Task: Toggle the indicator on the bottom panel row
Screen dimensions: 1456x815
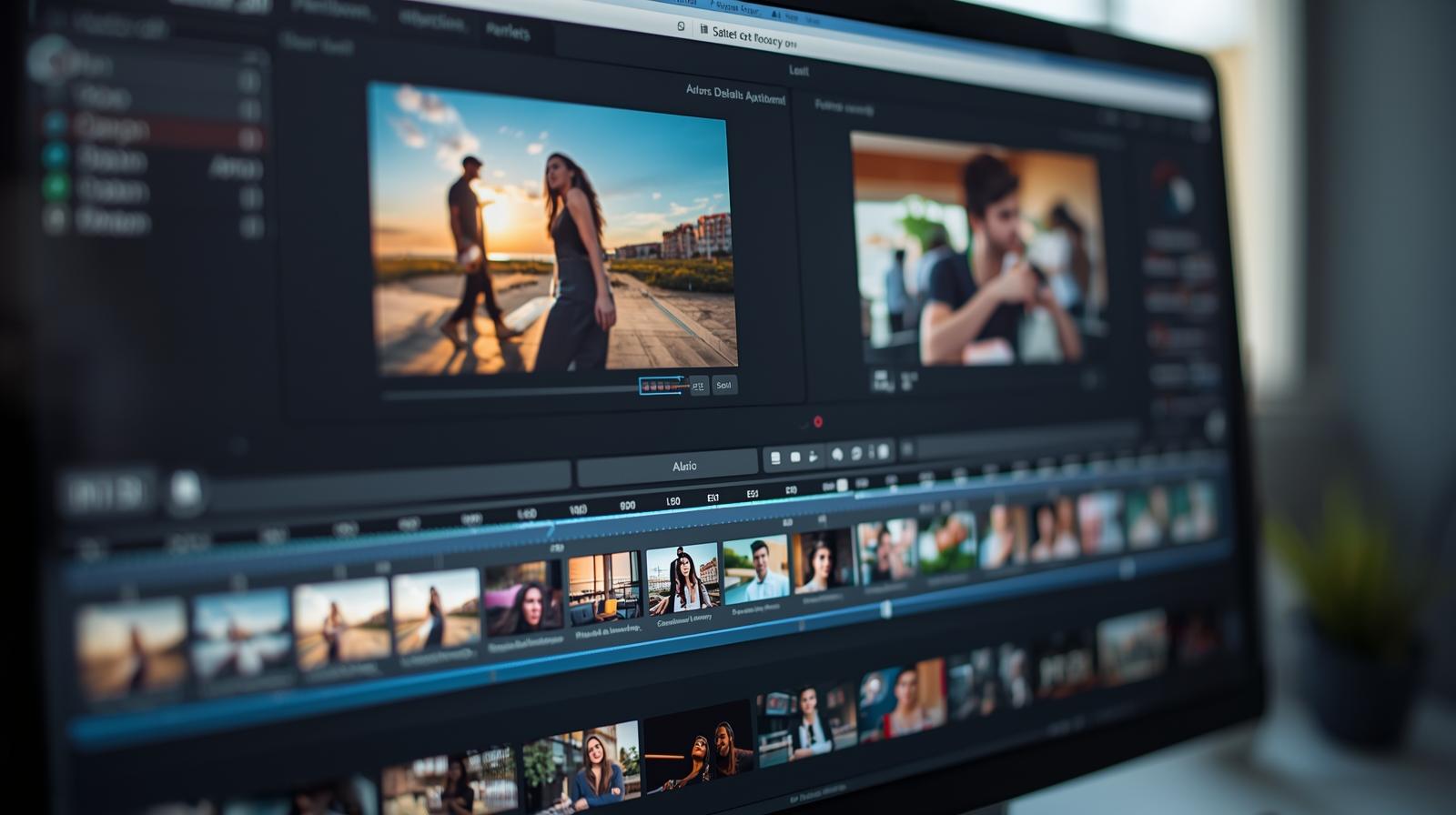Action: pyautogui.click(x=251, y=225)
